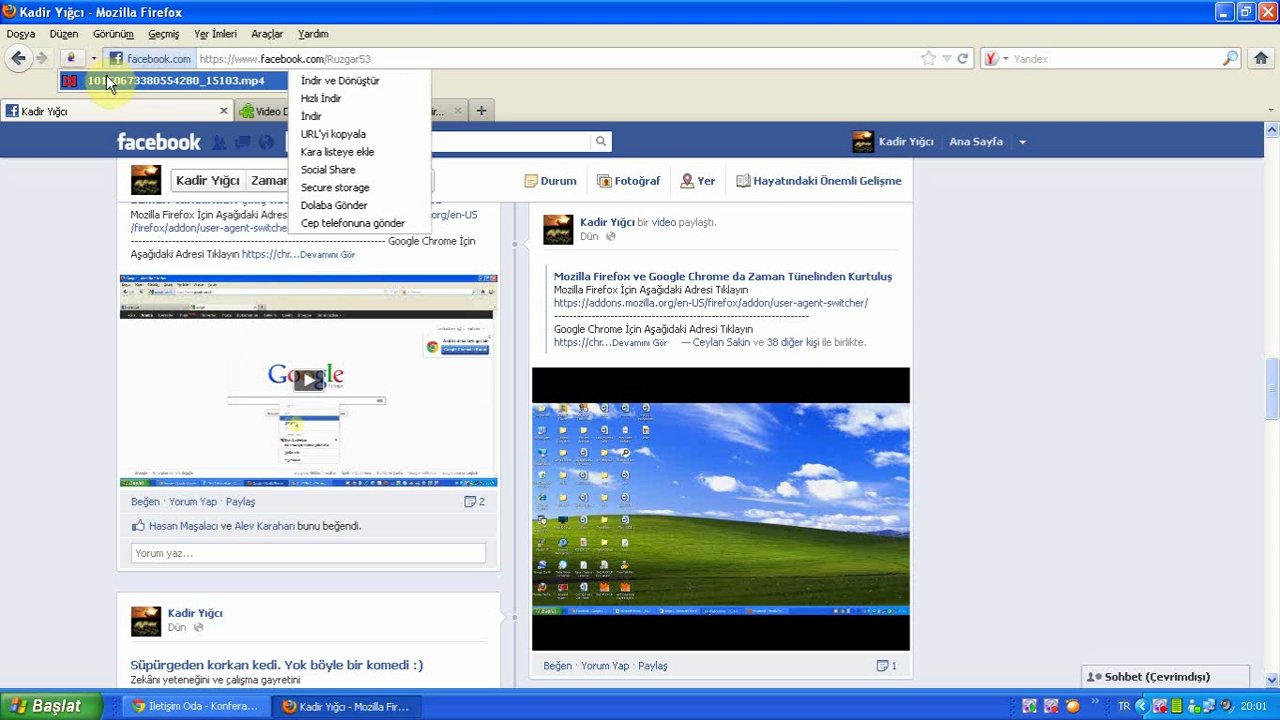Open the Görünüm menu
Screen dimensions: 1280x720
[113, 34]
